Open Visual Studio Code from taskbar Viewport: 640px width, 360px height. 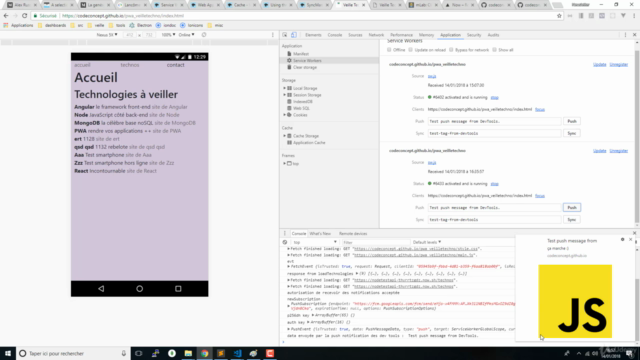coord(237,353)
